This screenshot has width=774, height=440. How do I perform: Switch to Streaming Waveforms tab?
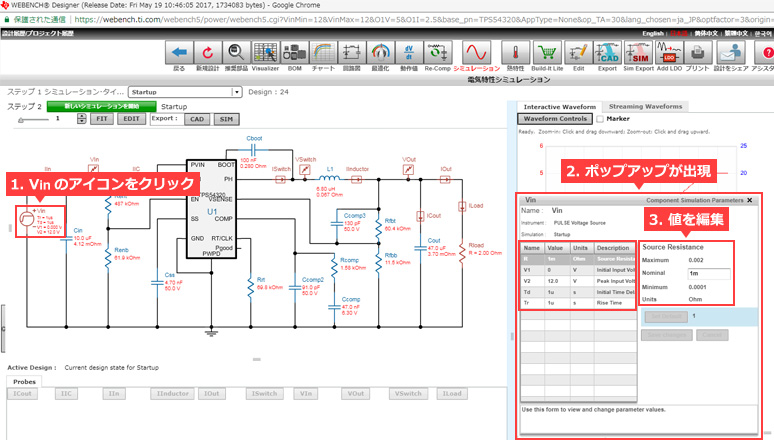(x=645, y=106)
